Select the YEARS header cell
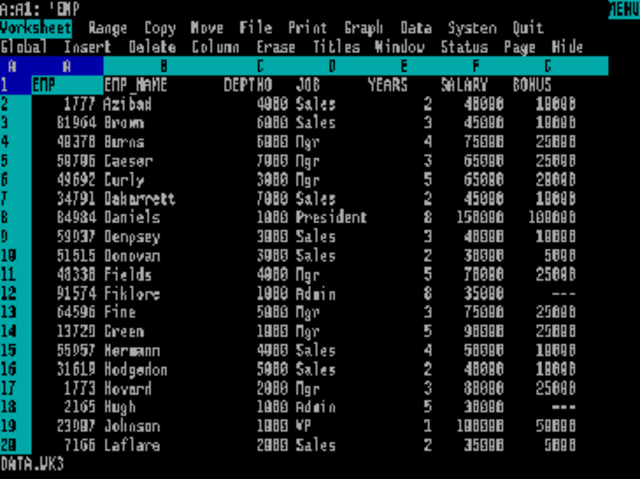The height and width of the screenshot is (479, 640). 388,85
